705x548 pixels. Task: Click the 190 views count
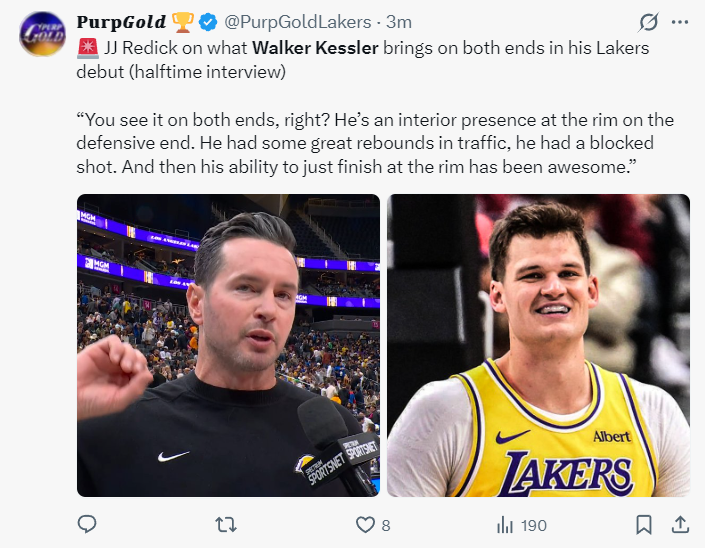click(534, 525)
